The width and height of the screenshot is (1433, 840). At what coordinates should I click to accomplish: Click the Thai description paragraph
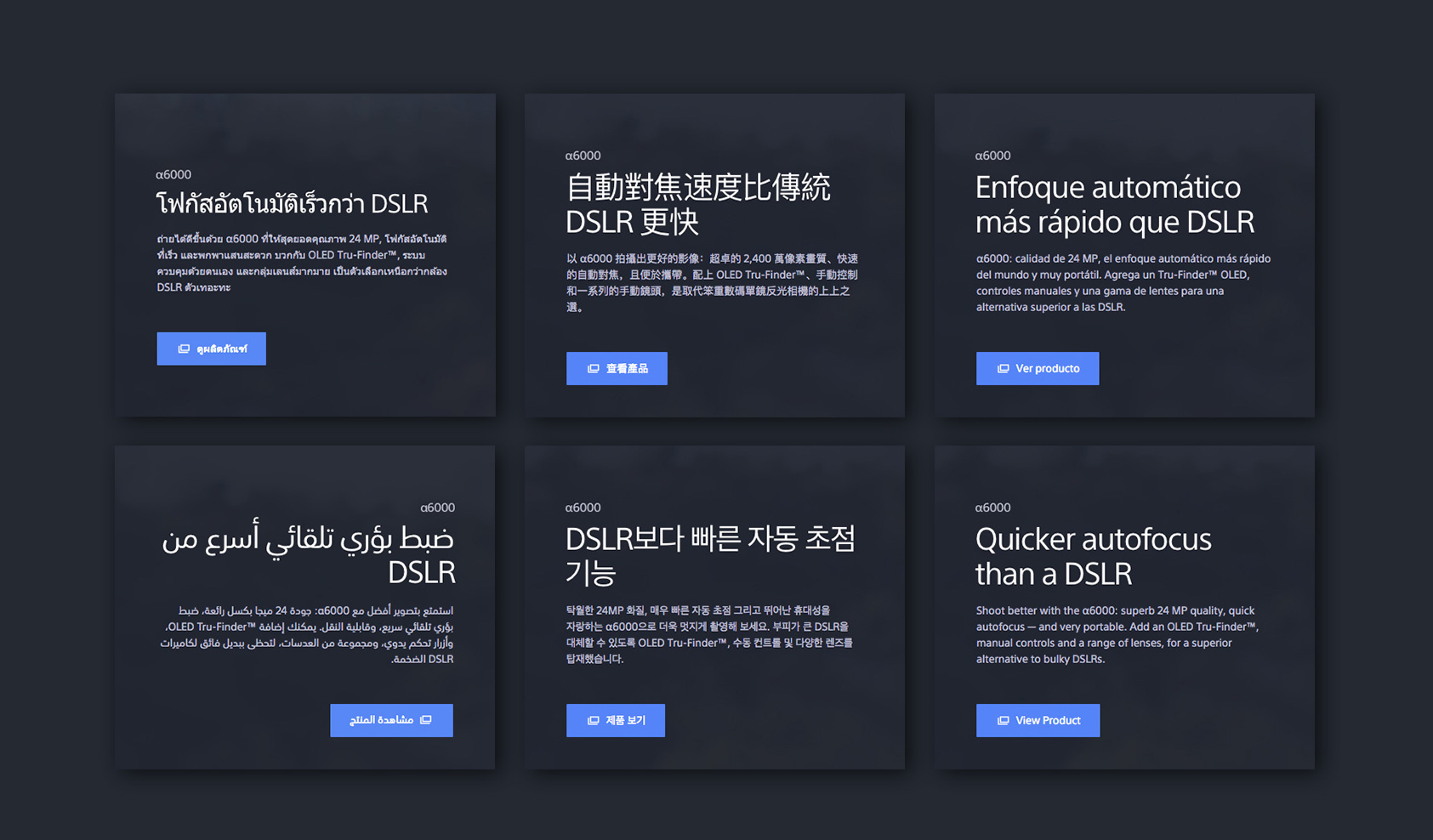[302, 263]
